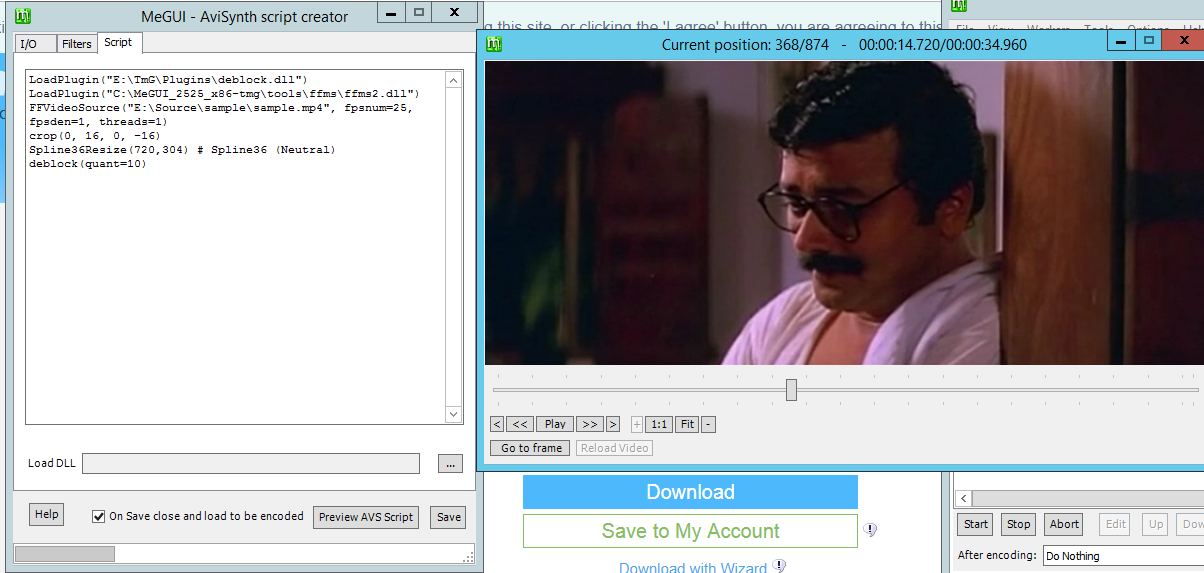The image size is (1204, 573).
Task: Fit the preview to the window
Action: [687, 424]
